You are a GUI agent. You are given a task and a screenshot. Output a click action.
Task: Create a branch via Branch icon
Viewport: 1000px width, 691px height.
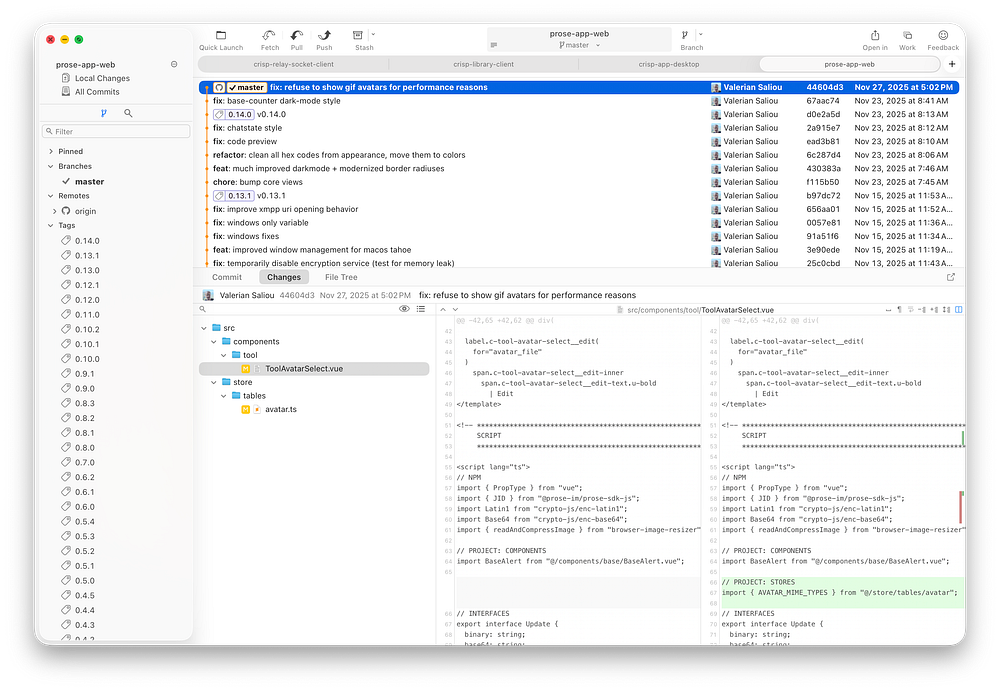coord(686,36)
